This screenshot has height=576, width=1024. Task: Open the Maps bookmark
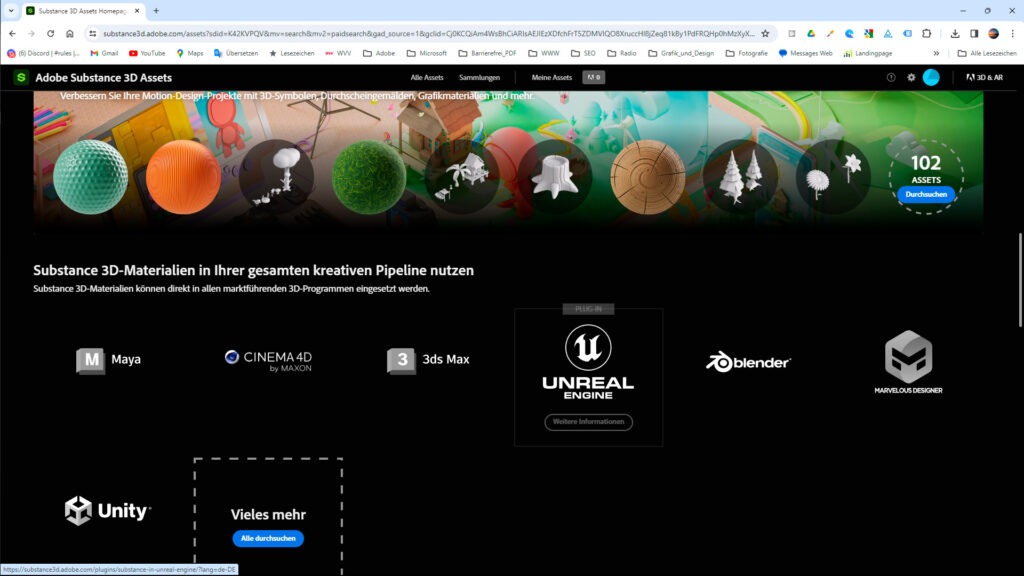pyautogui.click(x=189, y=54)
